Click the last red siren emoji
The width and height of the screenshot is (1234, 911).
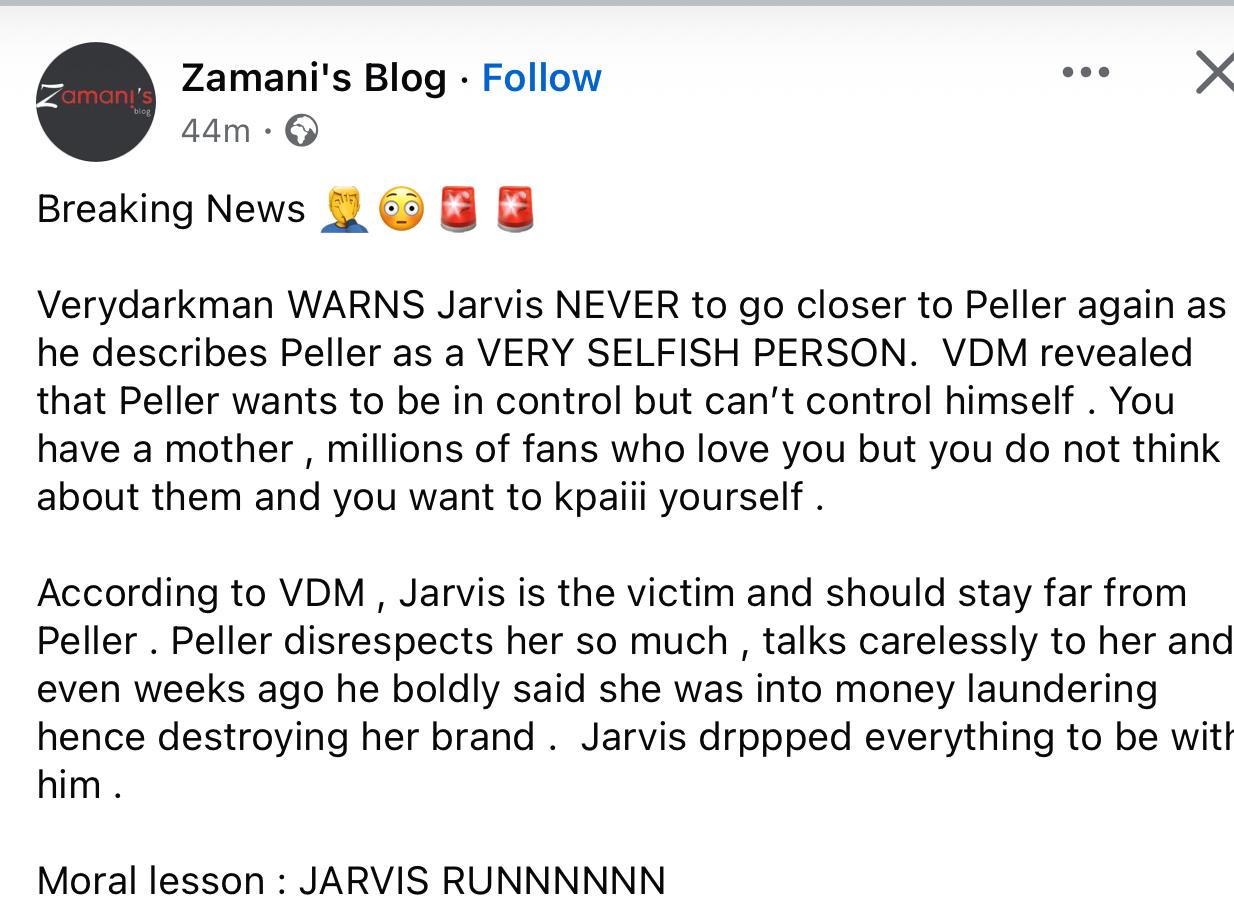[515, 209]
